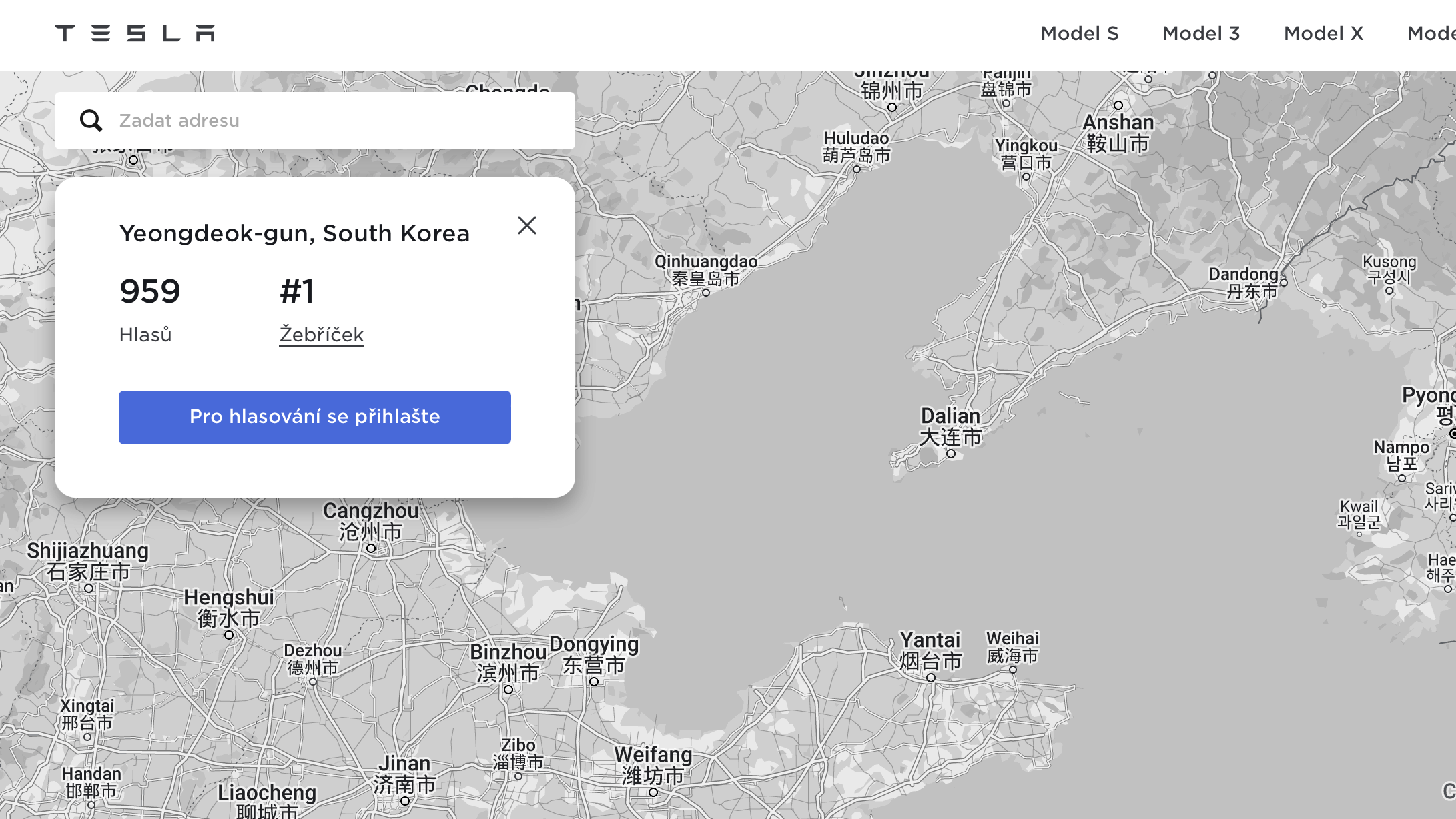Viewport: 1456px width, 819px height.
Task: Click the Dongying city marker
Action: coord(593,682)
